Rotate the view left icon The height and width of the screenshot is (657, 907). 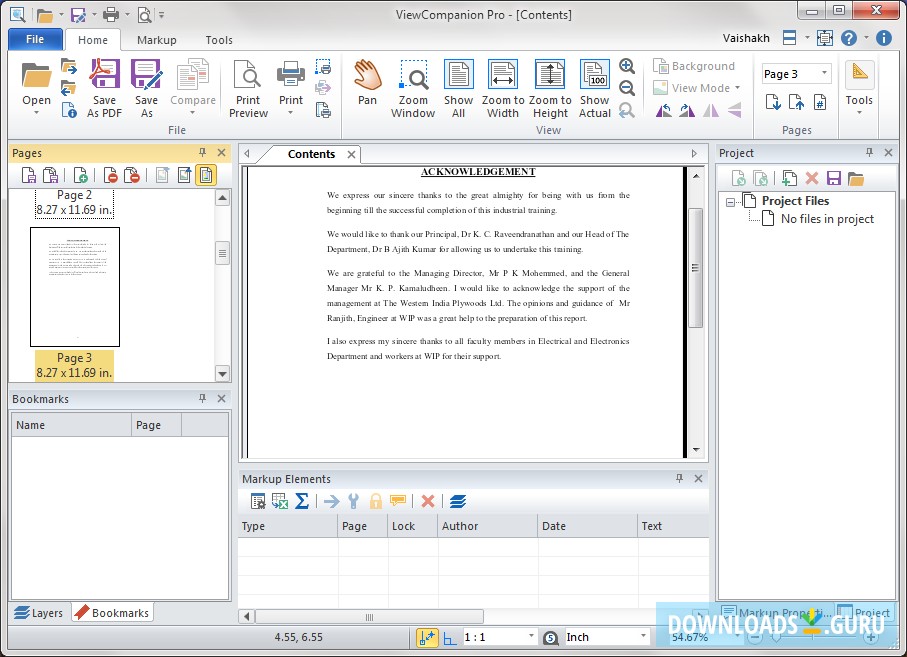pos(663,110)
